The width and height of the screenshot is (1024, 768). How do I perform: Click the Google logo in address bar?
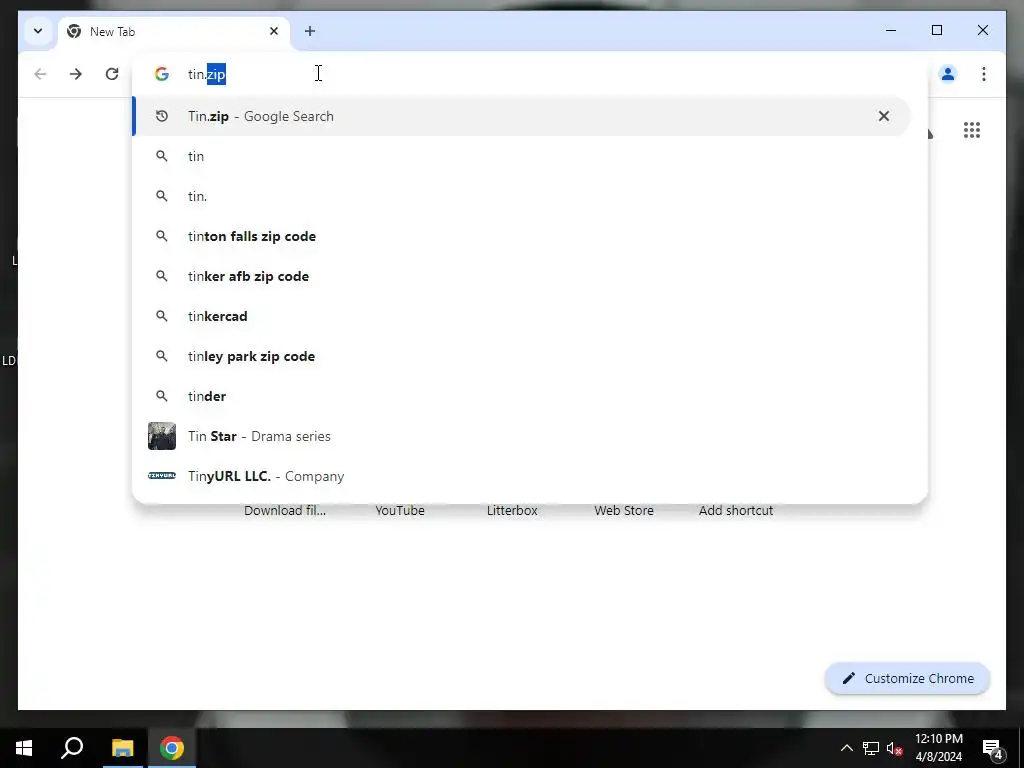tap(161, 74)
